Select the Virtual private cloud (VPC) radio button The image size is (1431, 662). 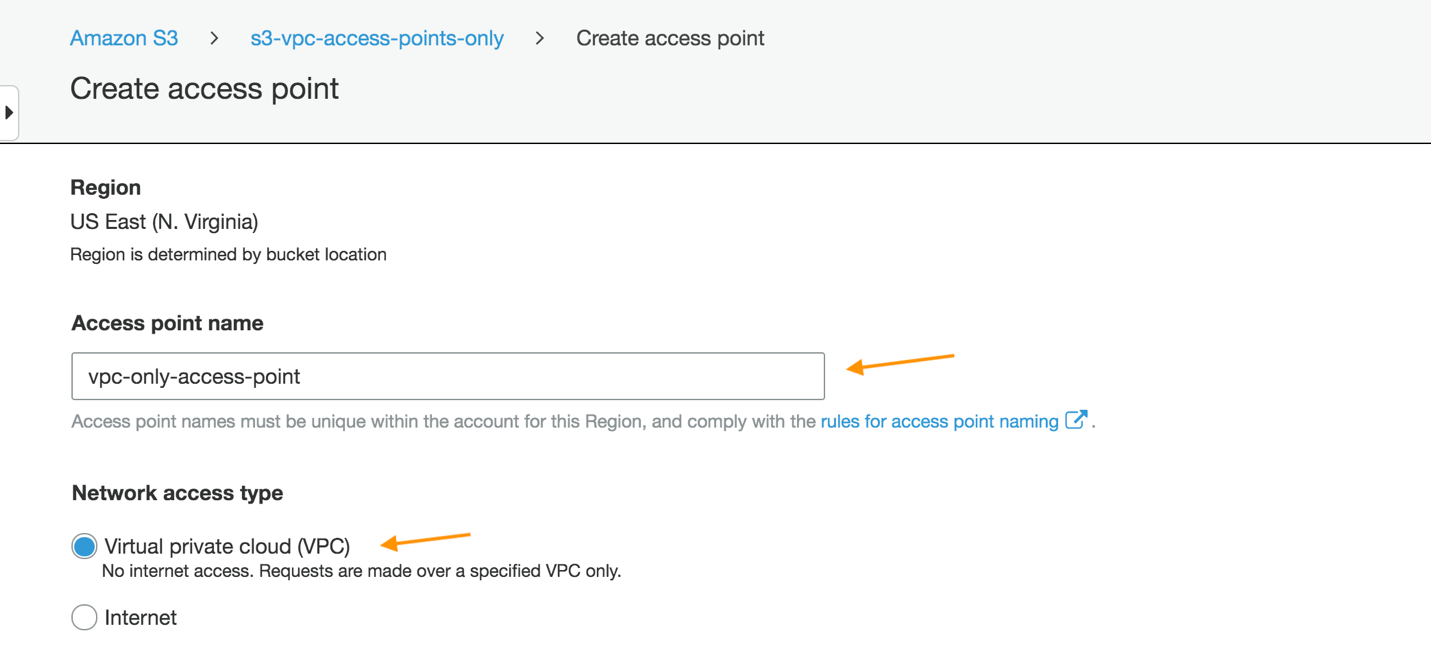pyautogui.click(x=84, y=545)
